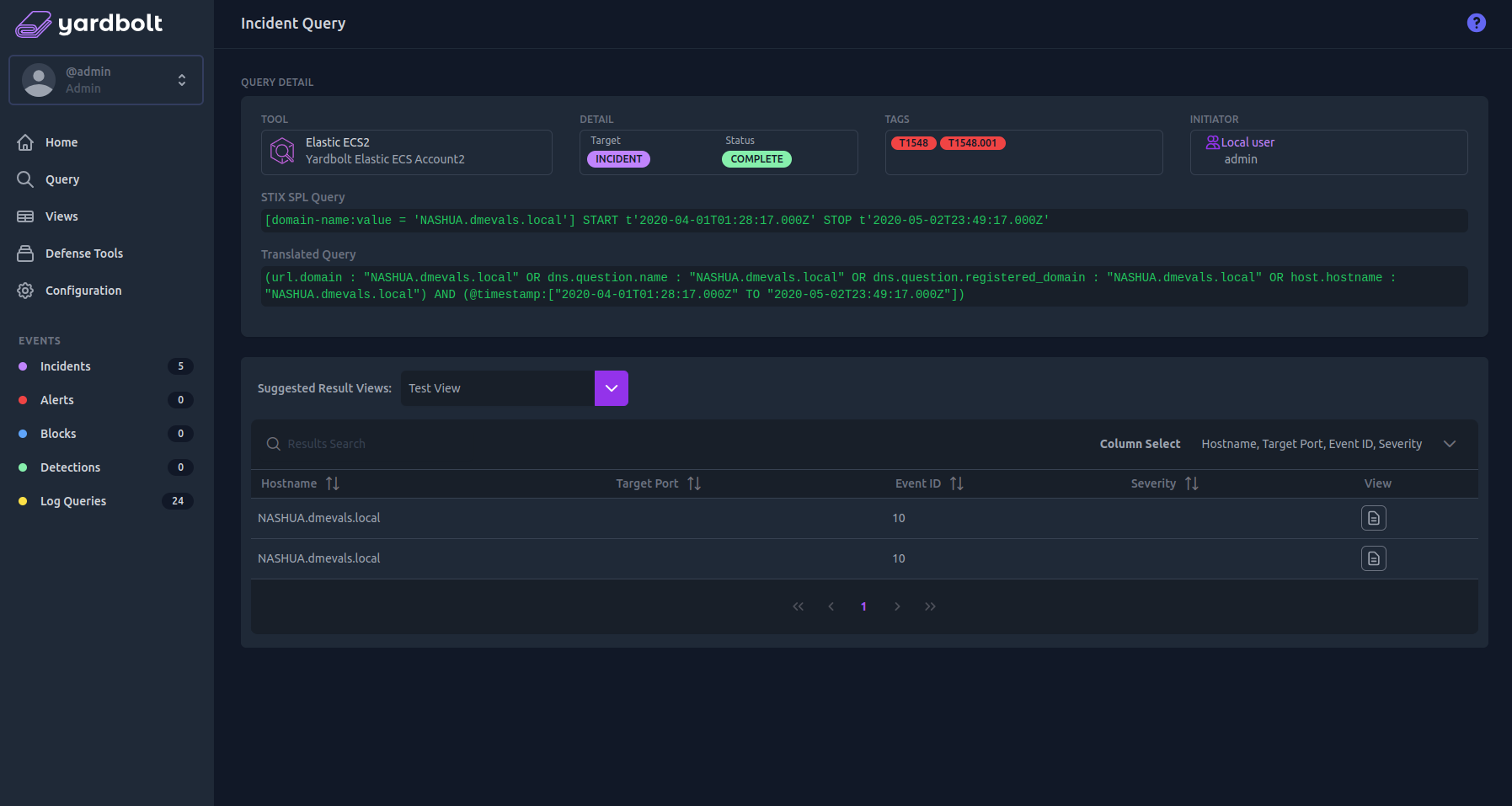This screenshot has width=1512, height=806.
Task: Click the Defense Tools icon
Action: 25,254
